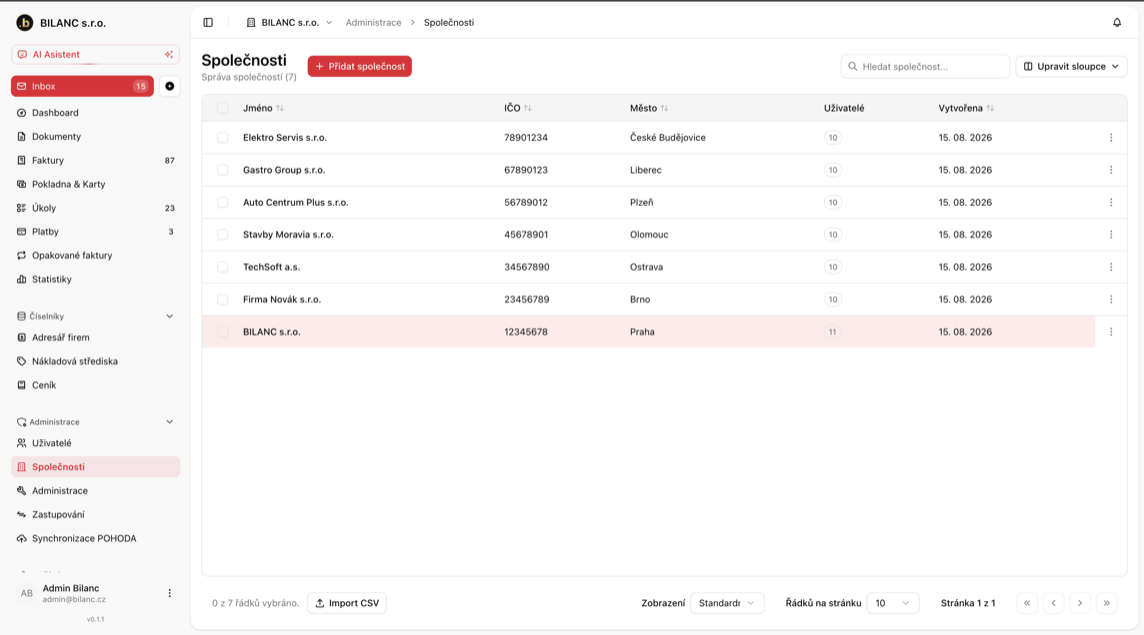1144x635 pixels.
Task: Open the Upravit sloupce dropdown
Action: (1071, 66)
